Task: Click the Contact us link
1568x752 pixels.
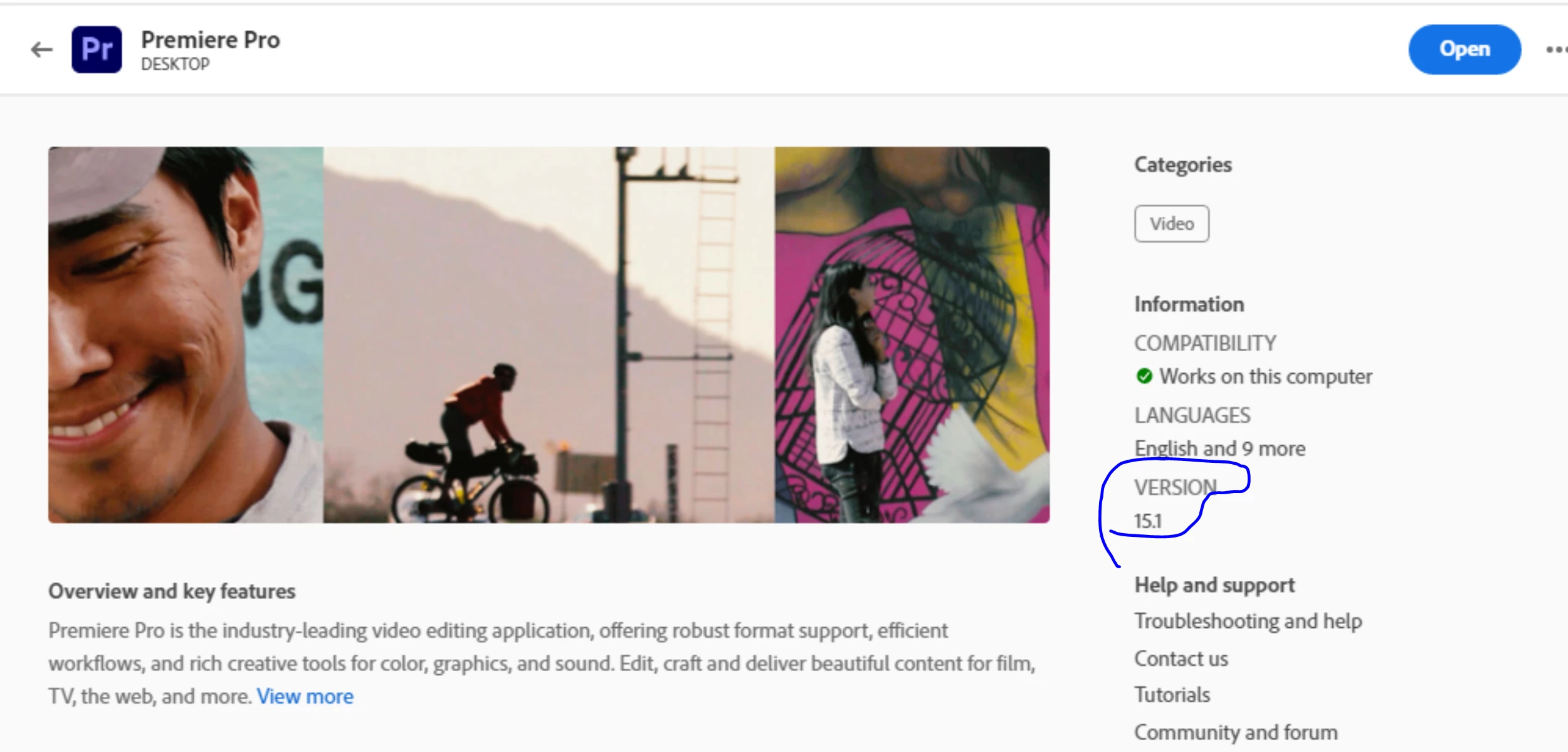Action: pyautogui.click(x=1181, y=659)
